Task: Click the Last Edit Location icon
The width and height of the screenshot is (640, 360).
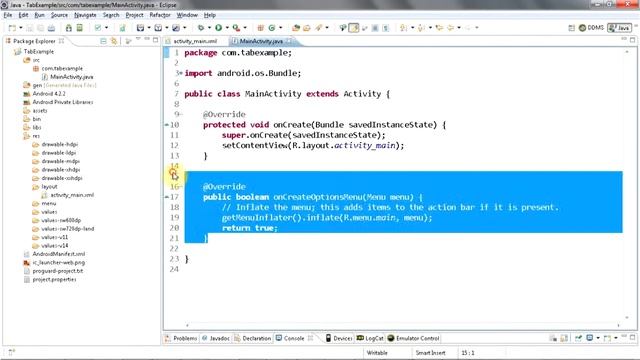Action: point(439,28)
